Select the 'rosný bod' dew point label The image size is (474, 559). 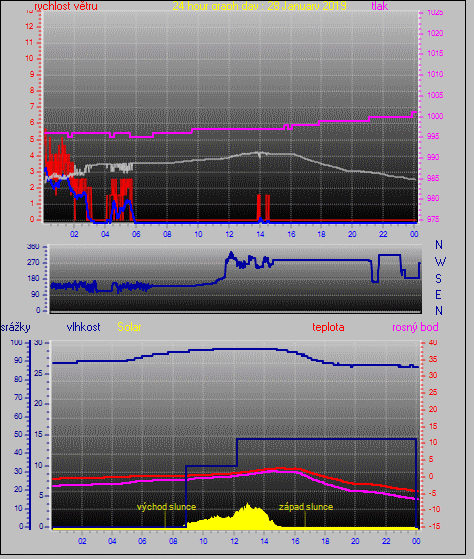click(415, 327)
